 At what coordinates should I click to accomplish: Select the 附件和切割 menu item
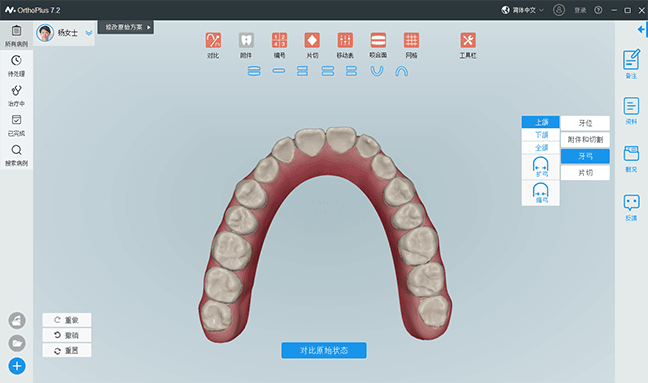pos(585,140)
